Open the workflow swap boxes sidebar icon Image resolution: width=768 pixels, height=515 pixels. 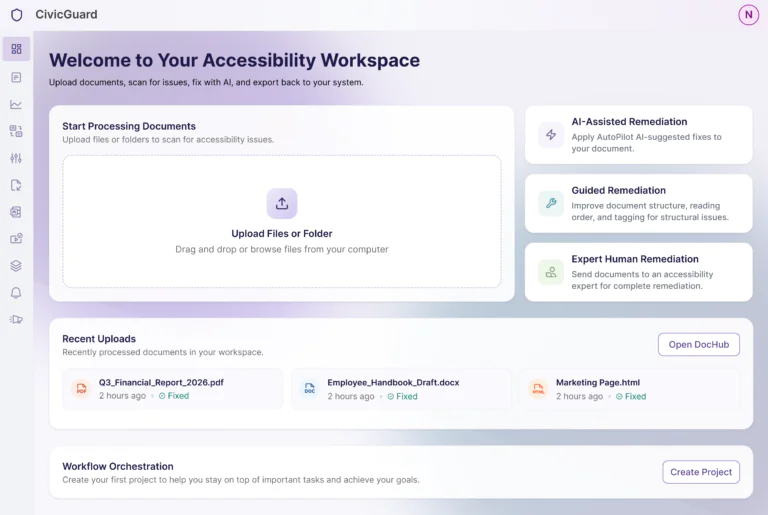click(x=16, y=131)
